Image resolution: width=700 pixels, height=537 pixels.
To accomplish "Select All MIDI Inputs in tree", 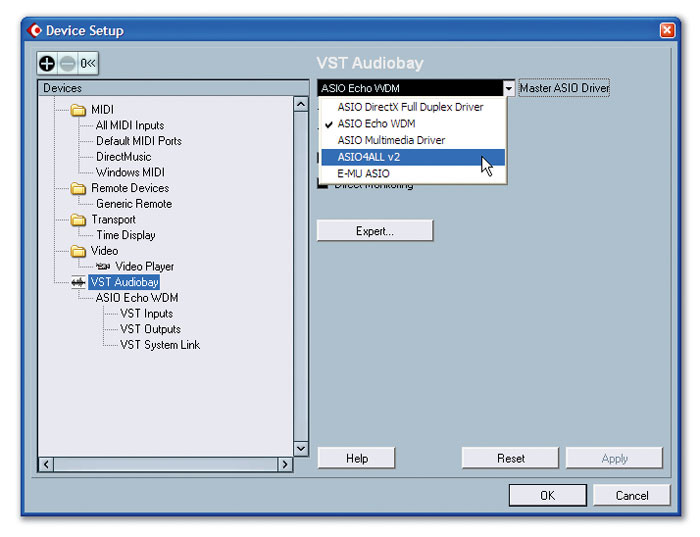I will [x=130, y=125].
